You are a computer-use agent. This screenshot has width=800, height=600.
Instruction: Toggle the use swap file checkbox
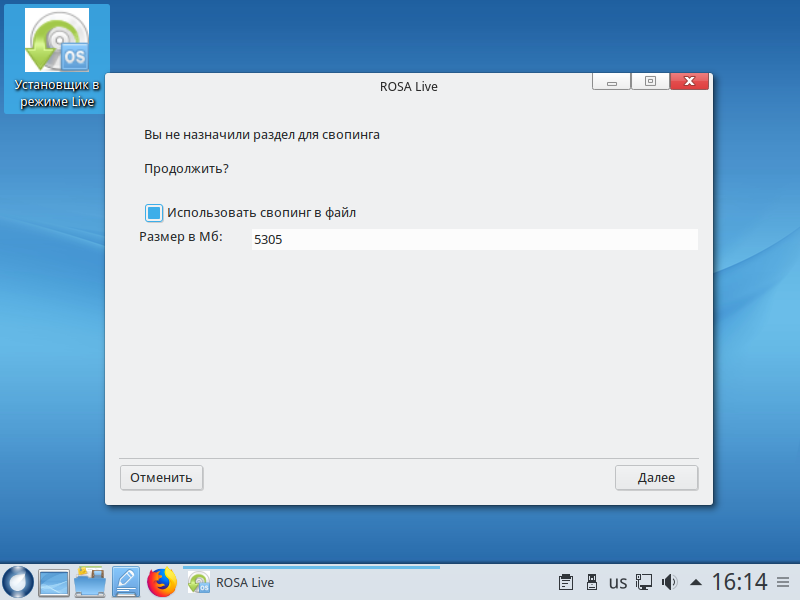tap(154, 212)
